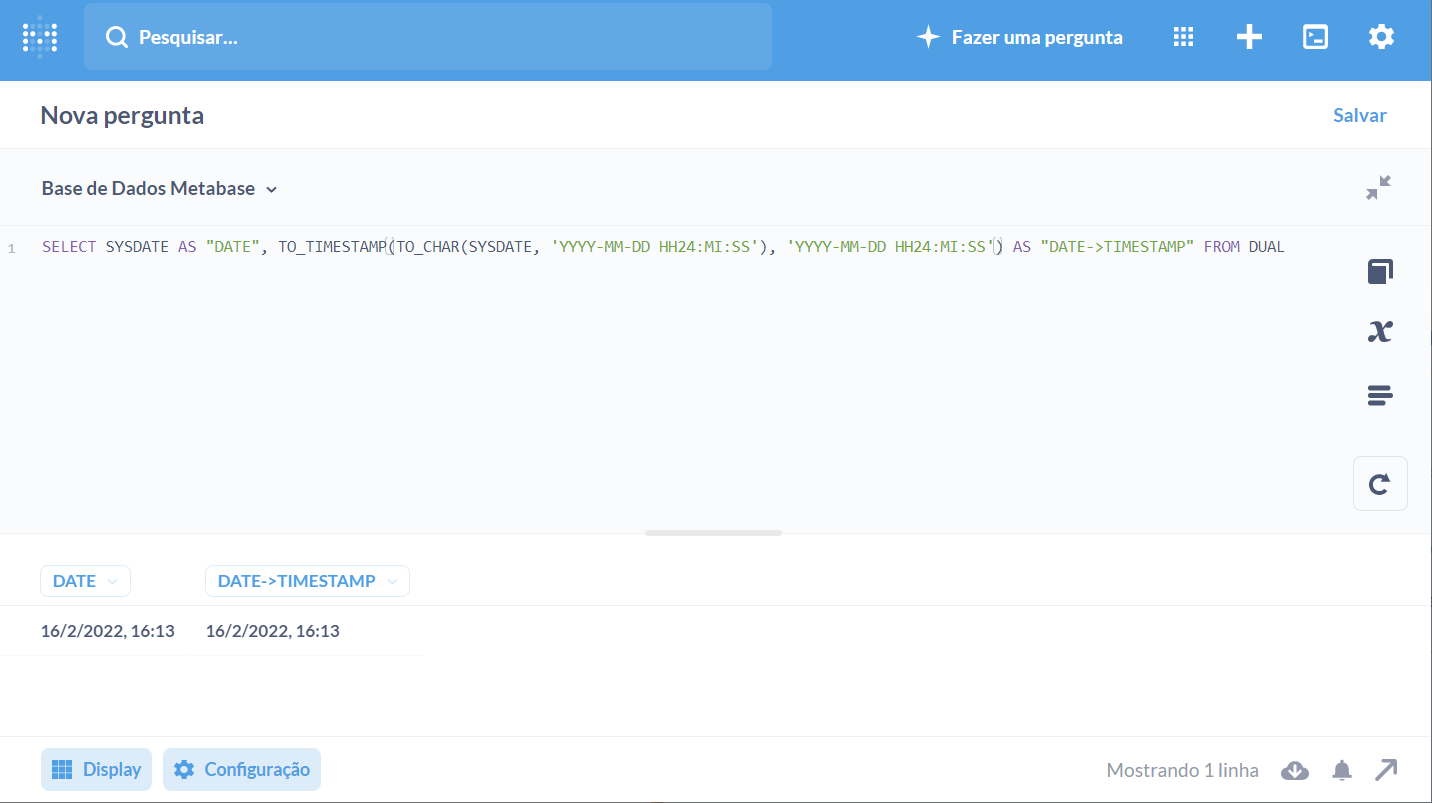Select Fazer uma pergunta in the navbar
Image resolution: width=1432 pixels, height=803 pixels.
coord(1019,36)
